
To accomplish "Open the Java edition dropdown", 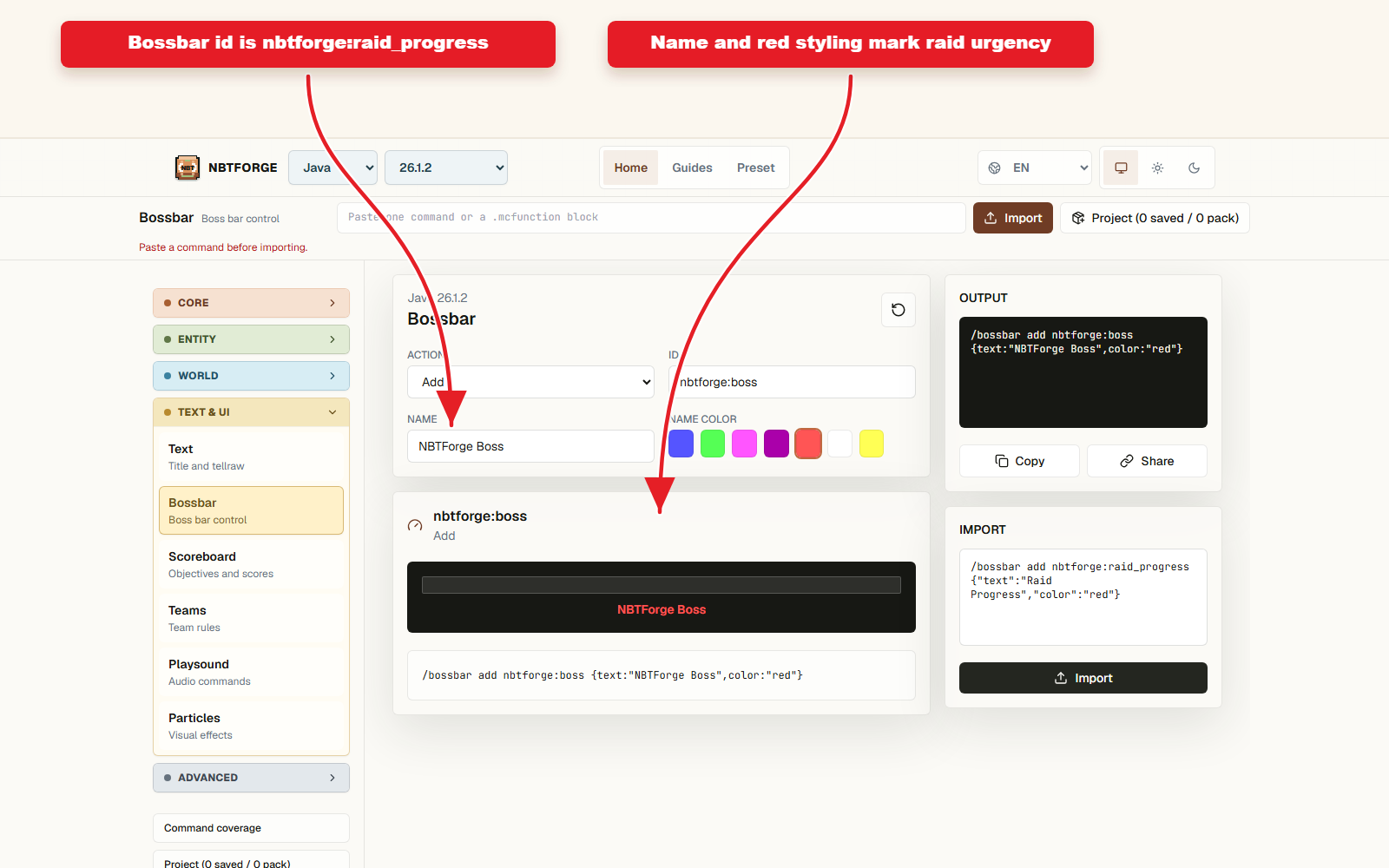I will tap(332, 168).
